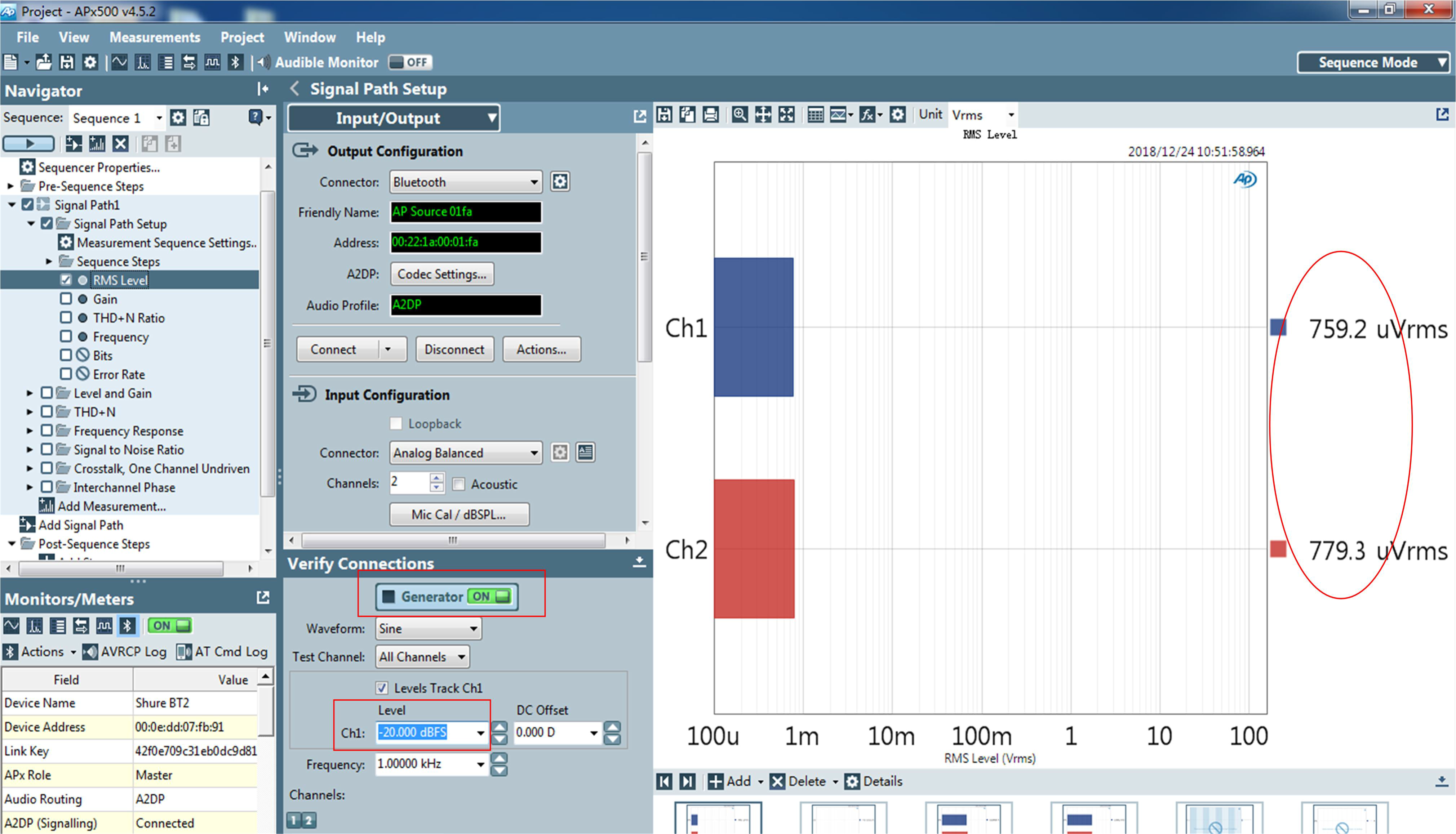
Task: Expand the Frequency Response tree folder
Action: coord(30,431)
